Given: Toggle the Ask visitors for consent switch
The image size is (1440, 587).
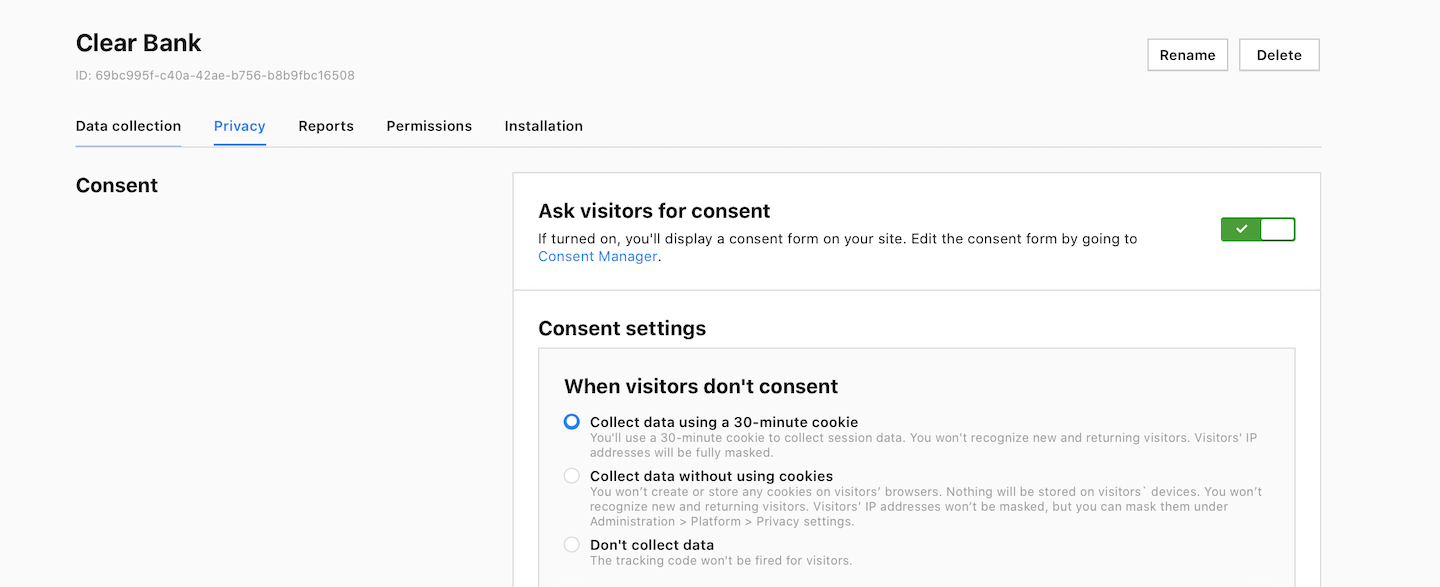Looking at the screenshot, I should pos(1258,230).
